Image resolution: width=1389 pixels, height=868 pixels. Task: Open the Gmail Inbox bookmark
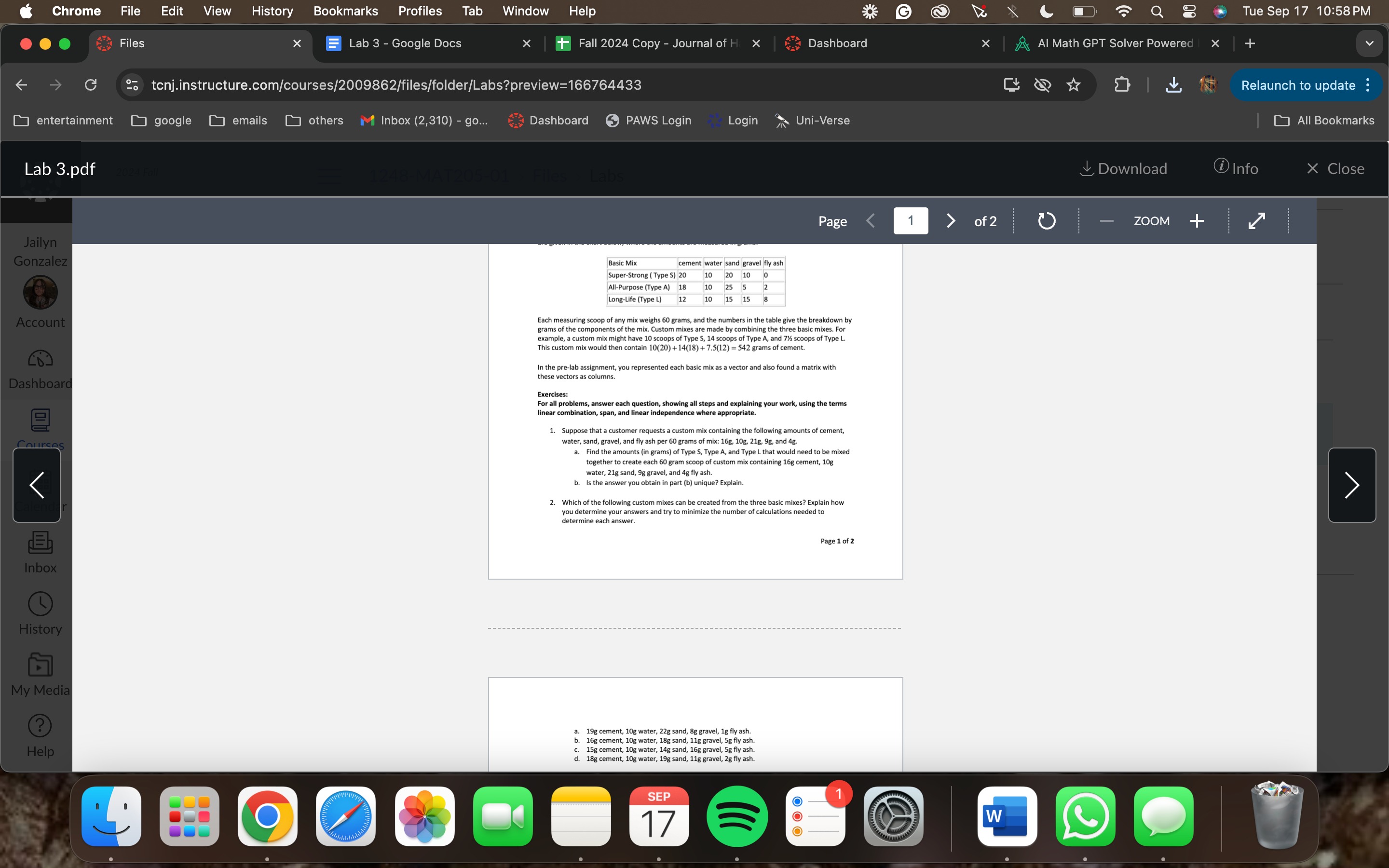423,121
